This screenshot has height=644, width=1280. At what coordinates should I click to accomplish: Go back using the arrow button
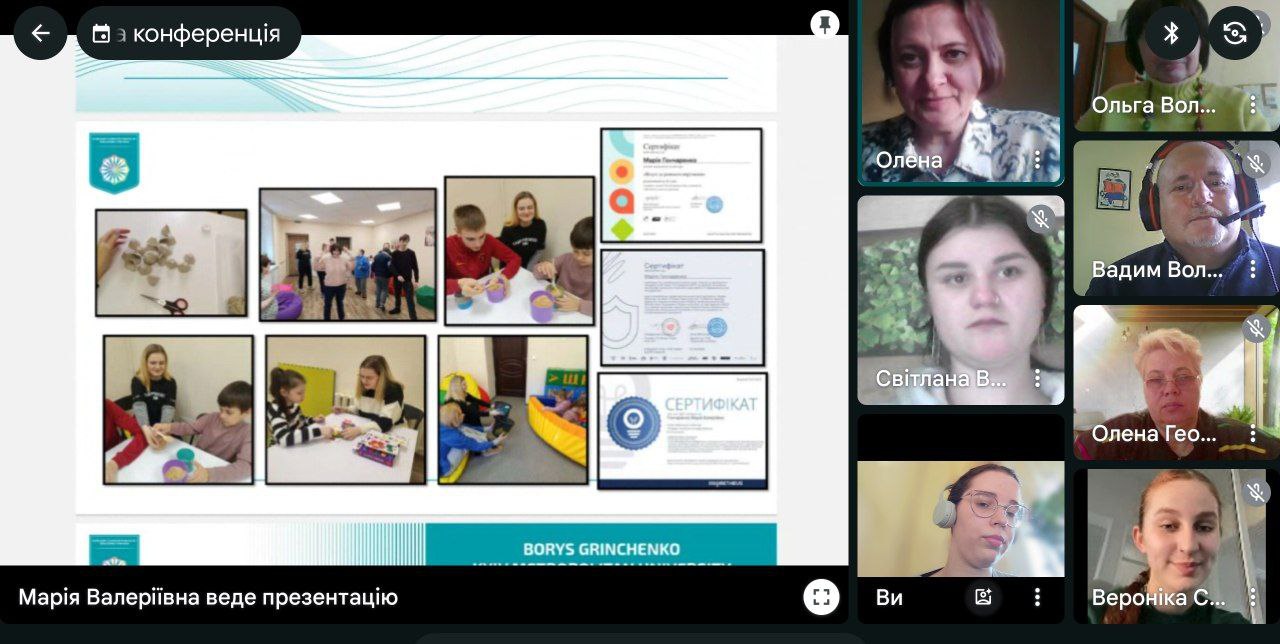coord(40,33)
